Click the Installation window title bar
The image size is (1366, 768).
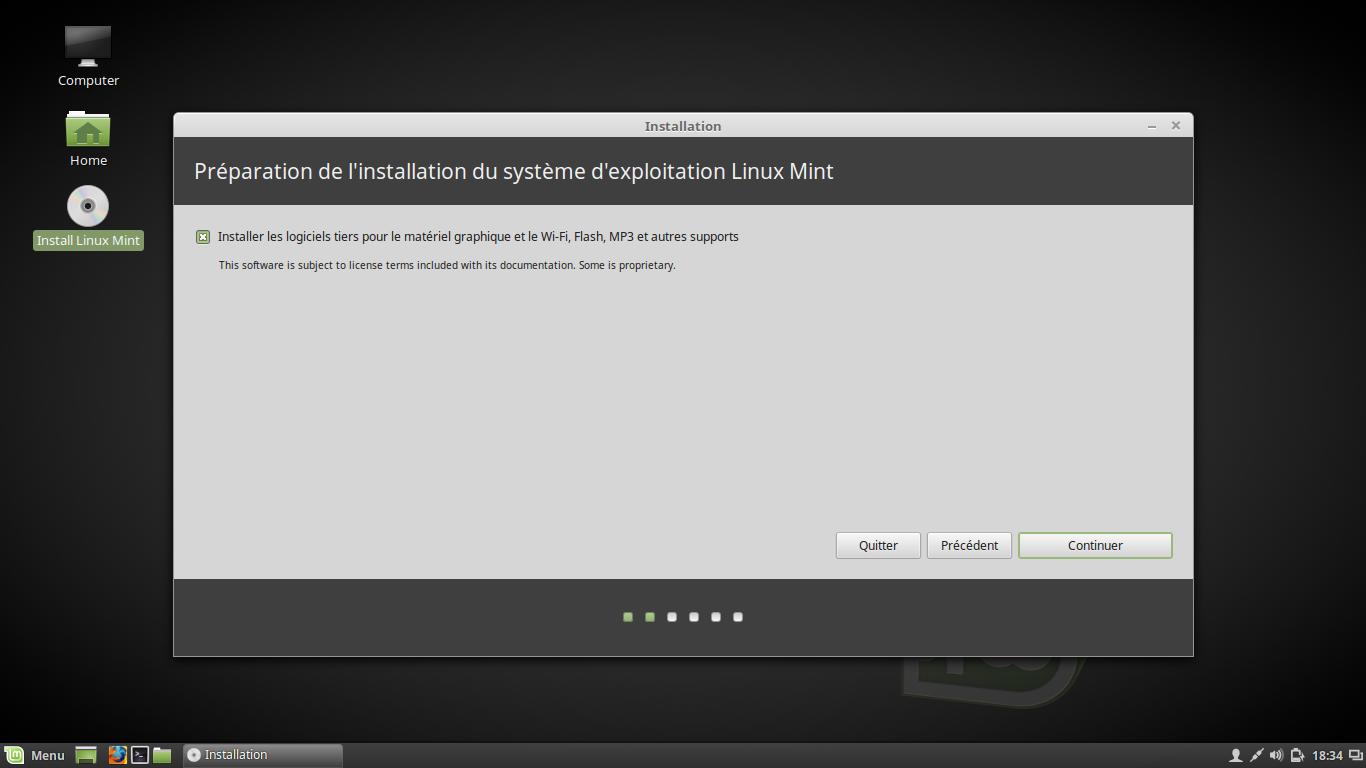click(683, 126)
